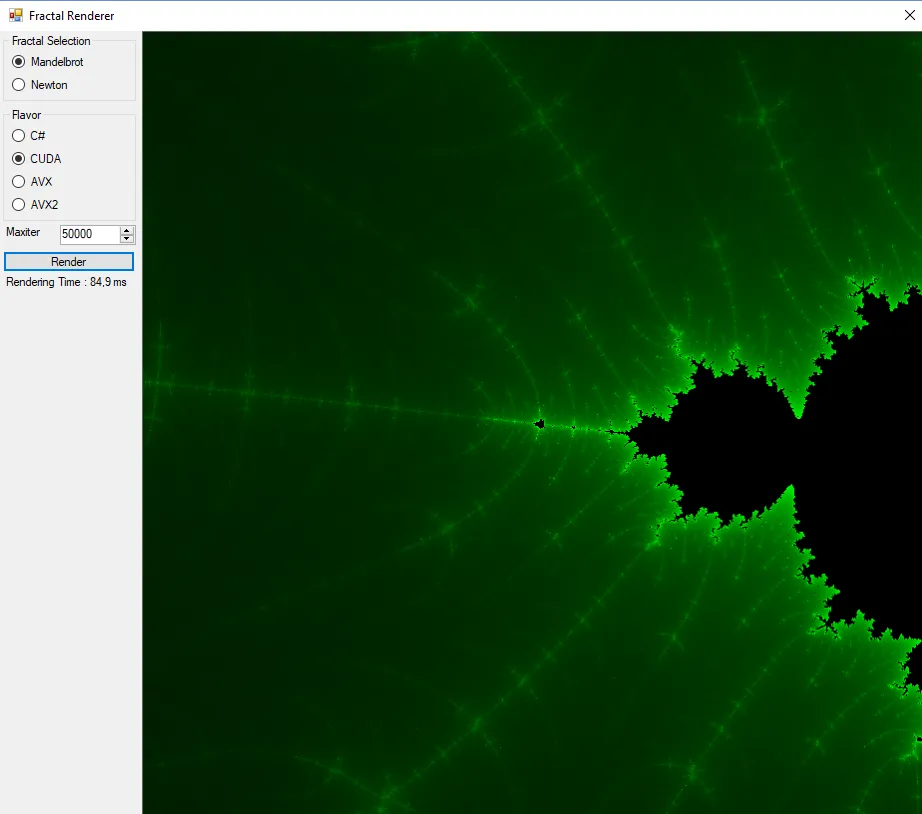Click into the Maxiter value field
The height and width of the screenshot is (814, 922).
tap(88, 234)
